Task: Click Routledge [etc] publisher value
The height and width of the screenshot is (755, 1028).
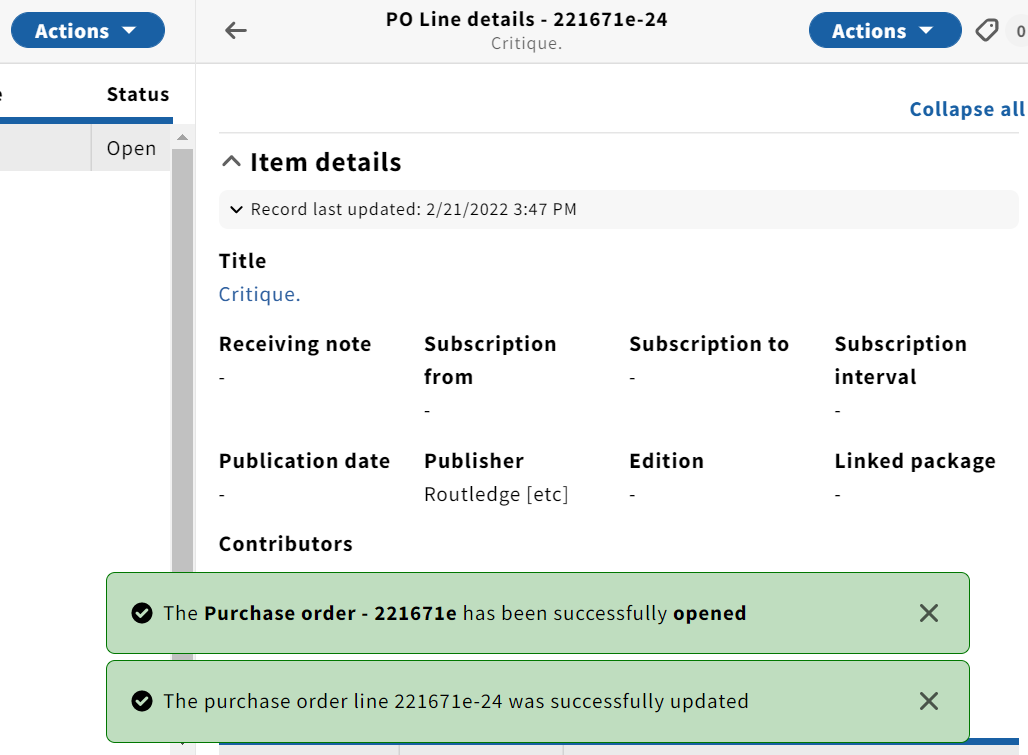Action: tap(496, 494)
